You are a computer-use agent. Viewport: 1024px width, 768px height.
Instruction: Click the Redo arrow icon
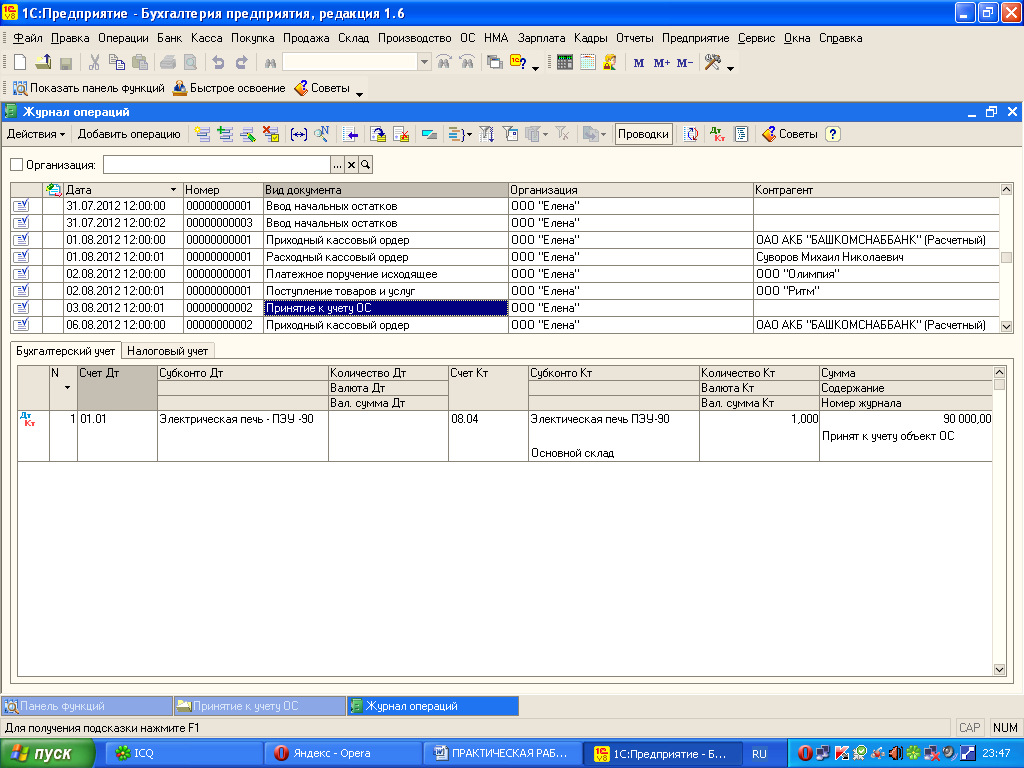click(242, 63)
